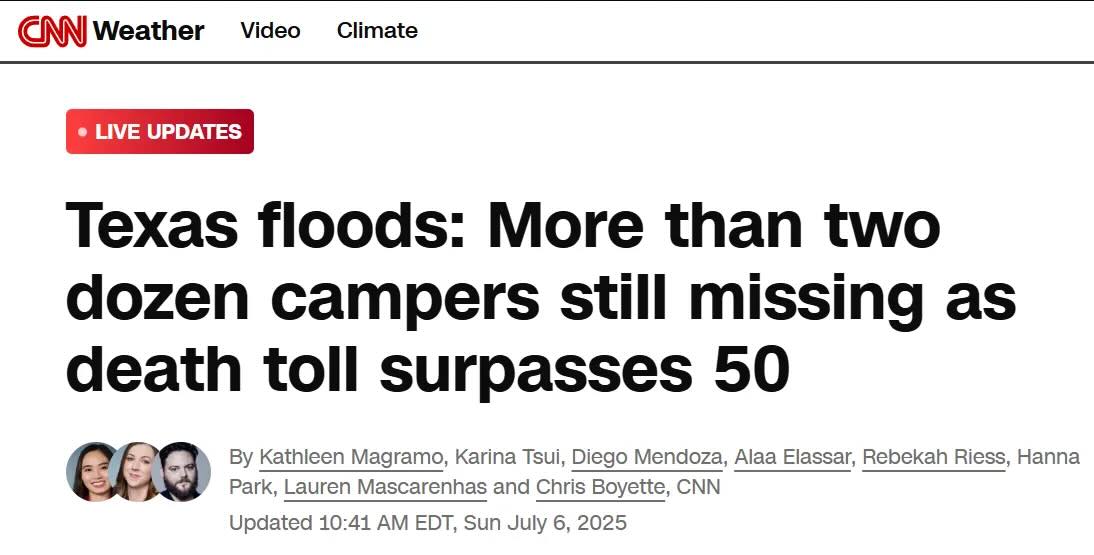The width and height of the screenshot is (1094, 555).
Task: Open the Weather section heading
Action: [148, 31]
